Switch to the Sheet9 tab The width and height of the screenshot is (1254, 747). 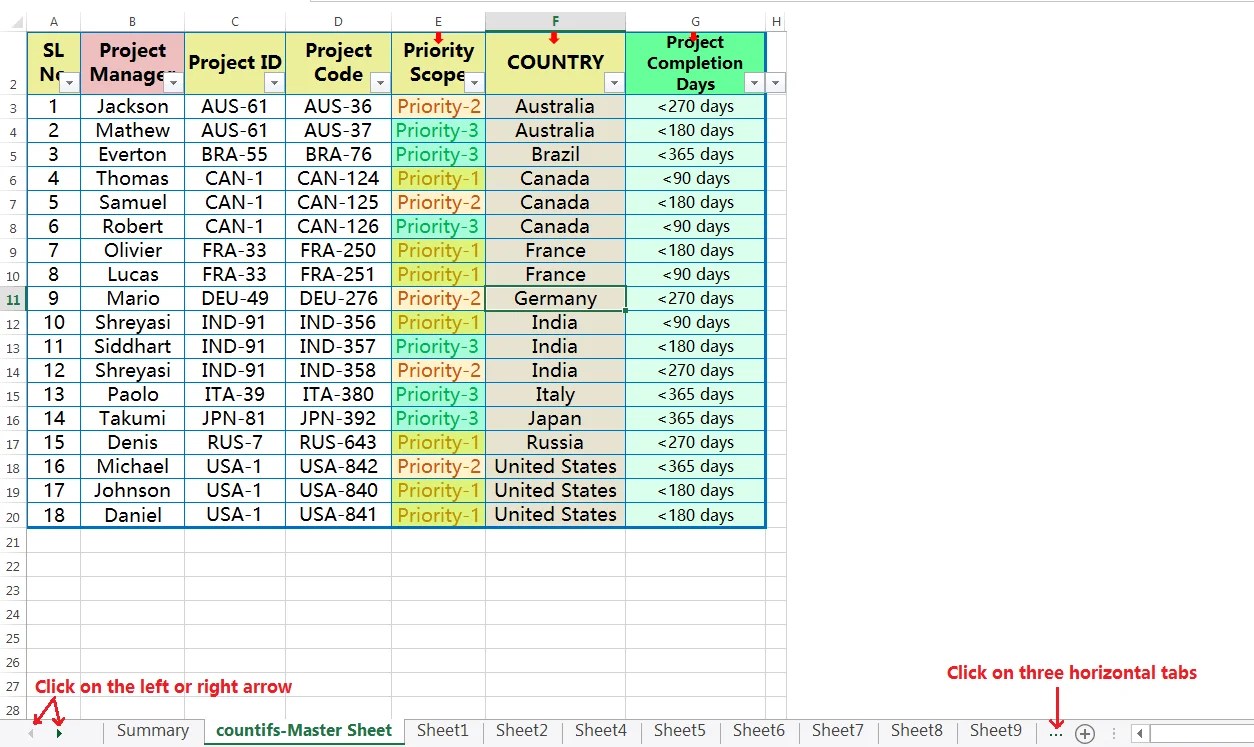tap(995, 731)
